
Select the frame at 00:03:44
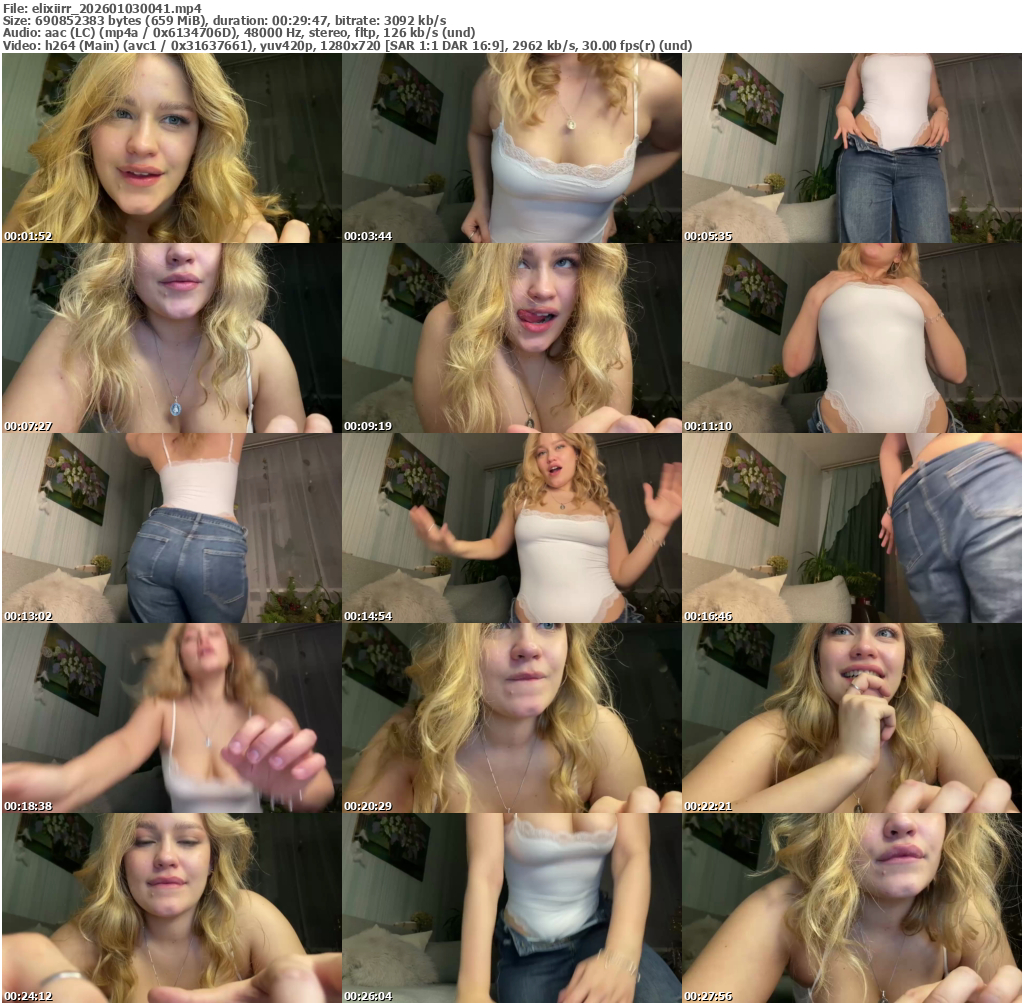pyautogui.click(x=512, y=147)
